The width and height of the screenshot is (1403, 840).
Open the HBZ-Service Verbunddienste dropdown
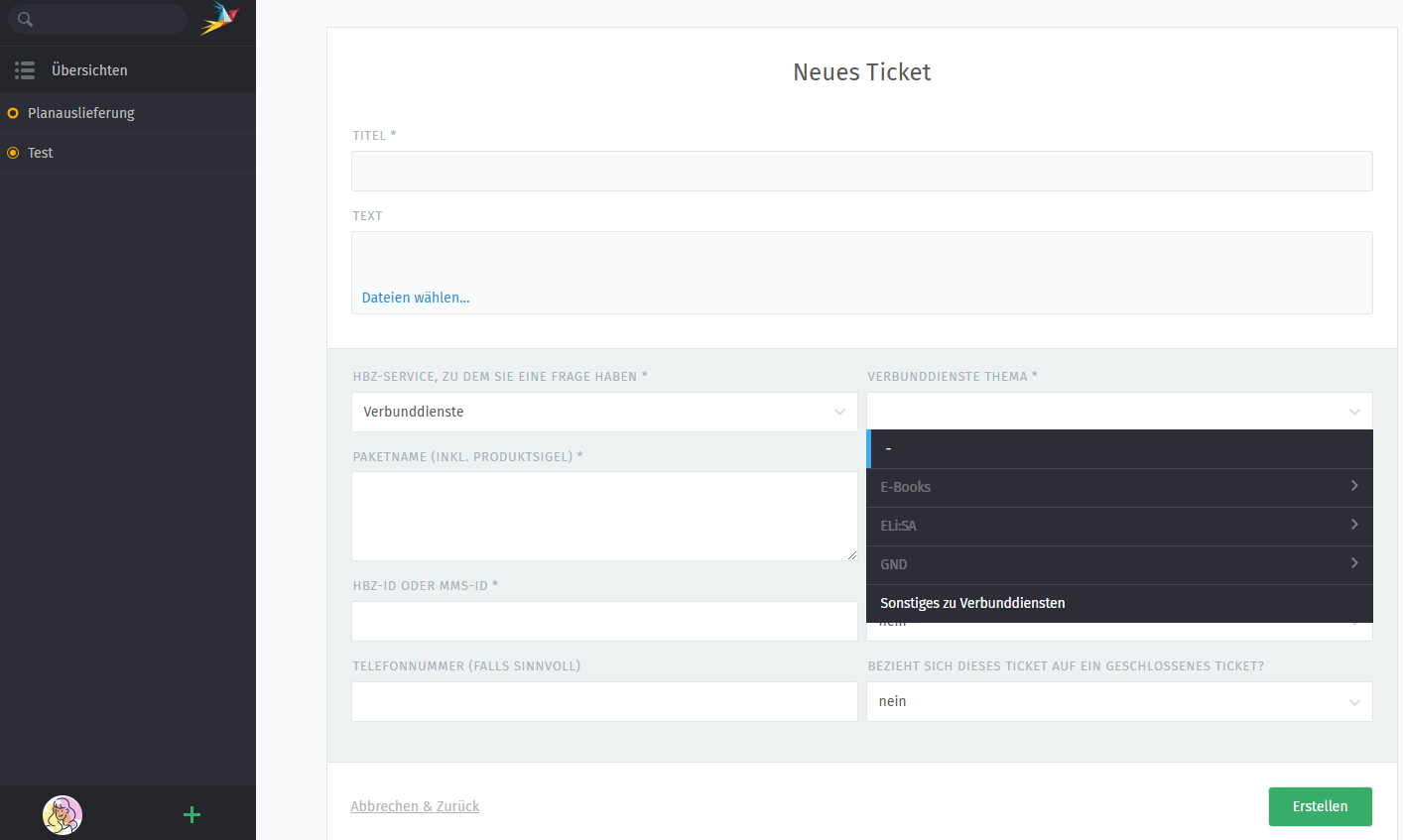[x=603, y=412]
